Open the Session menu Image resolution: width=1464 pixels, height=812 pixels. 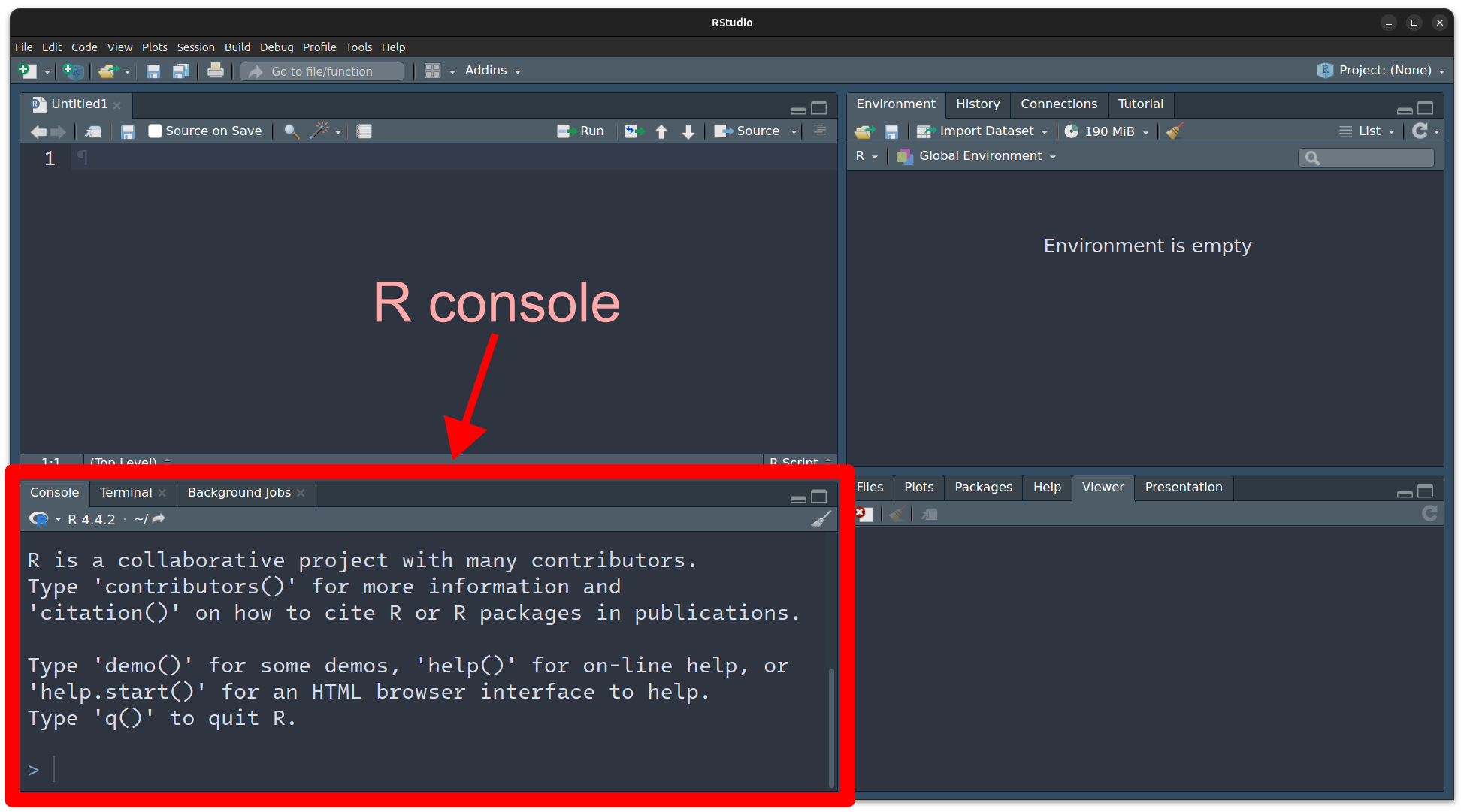click(195, 47)
